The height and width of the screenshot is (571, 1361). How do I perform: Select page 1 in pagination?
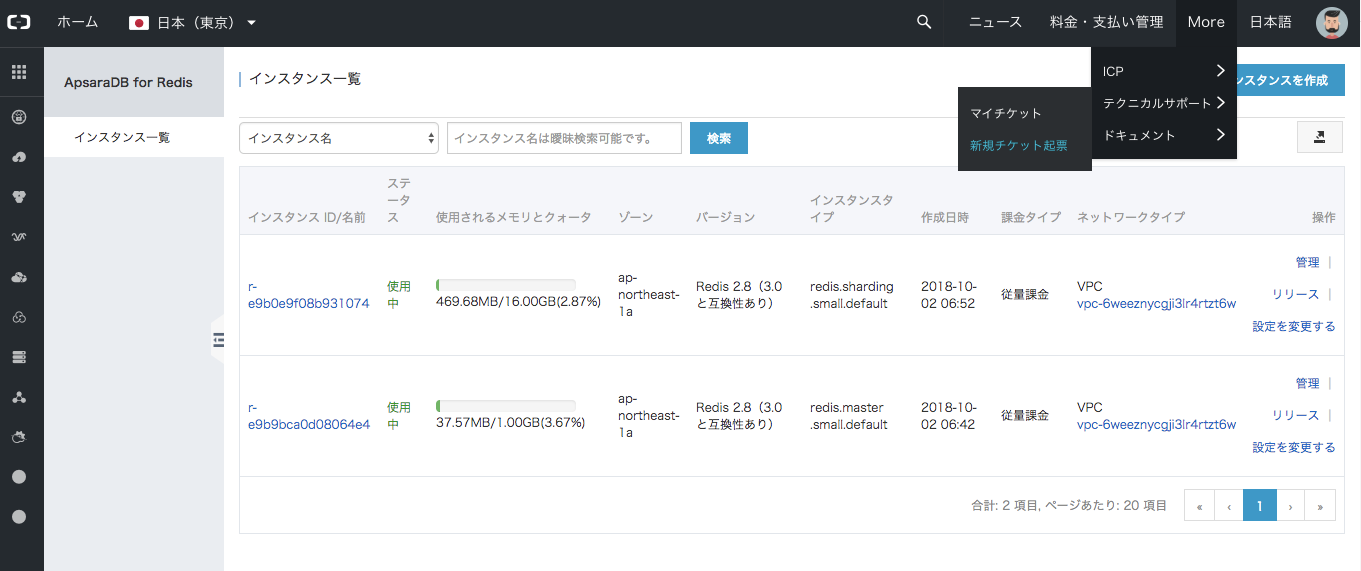[x=1259, y=506]
